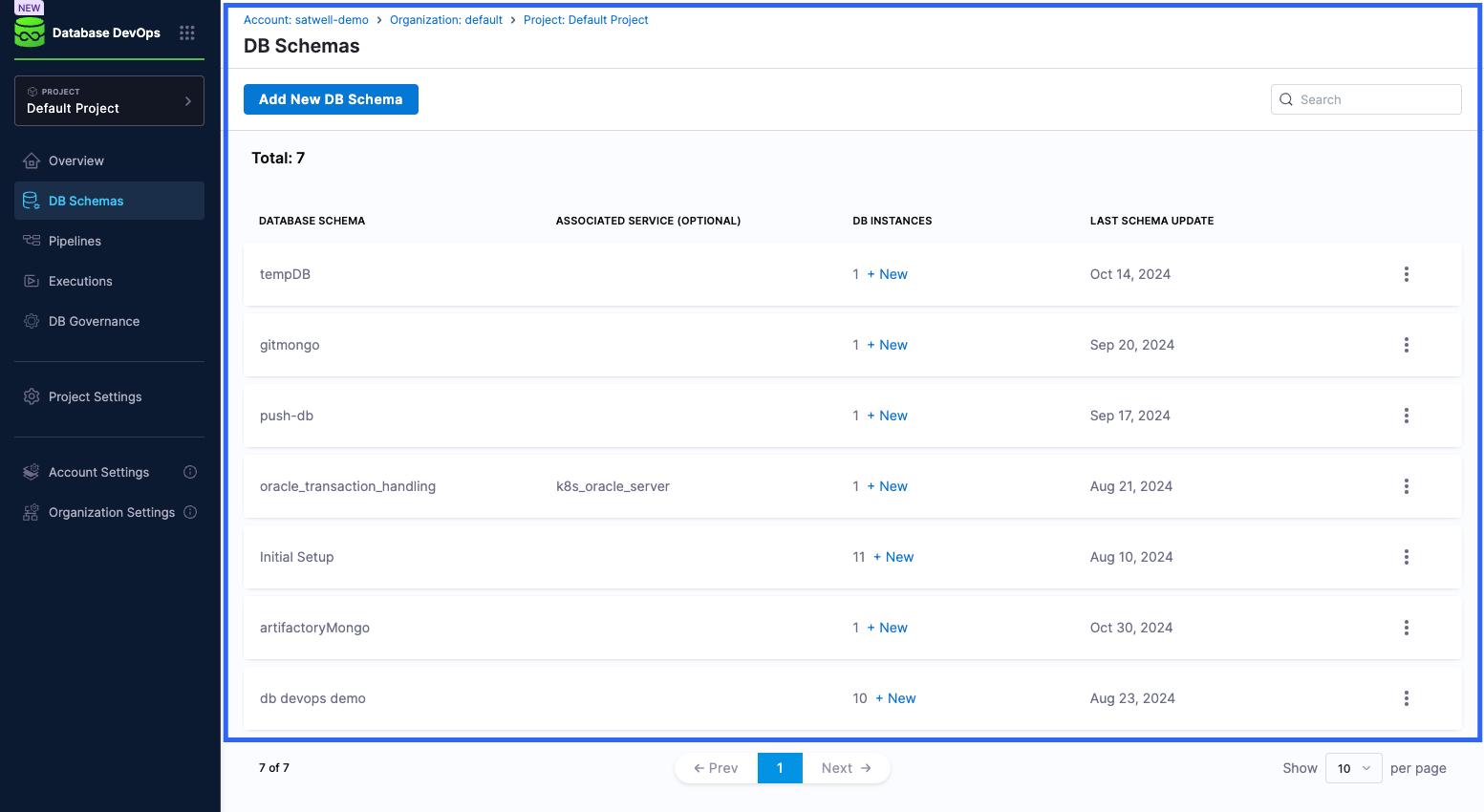Open Project: Default Project breadcrumb link
The width and height of the screenshot is (1484, 812).
point(586,20)
